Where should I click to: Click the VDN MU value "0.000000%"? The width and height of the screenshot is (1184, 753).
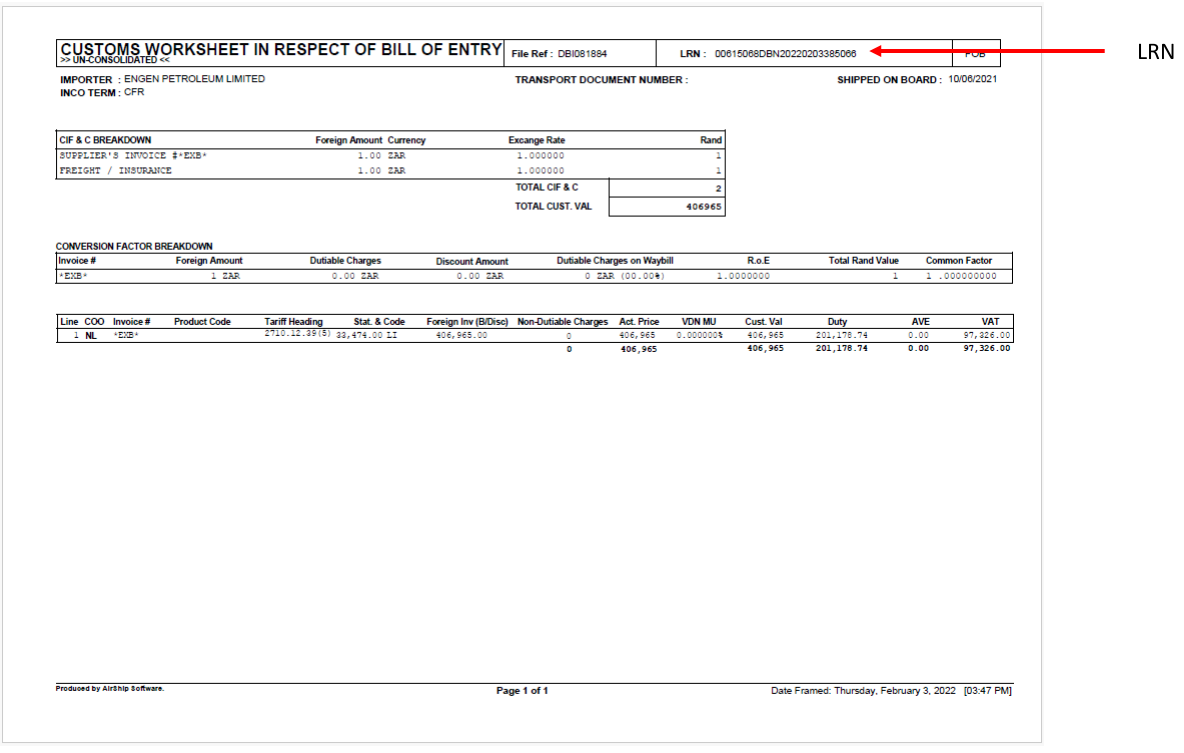pos(699,335)
